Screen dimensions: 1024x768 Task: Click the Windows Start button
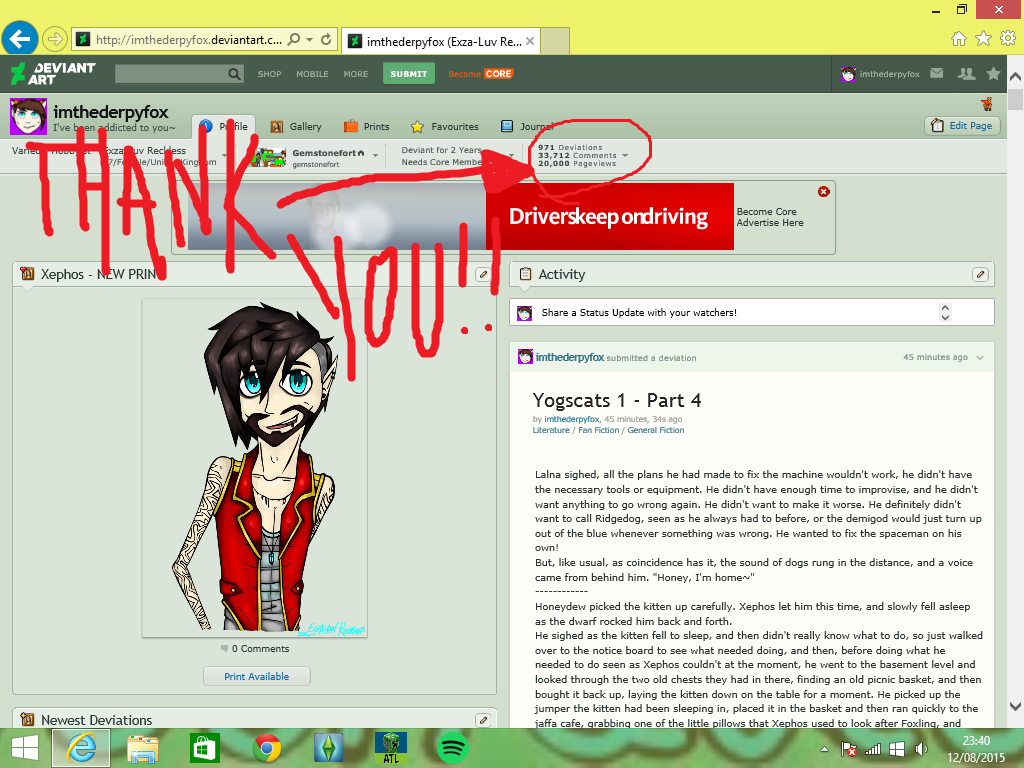click(25, 748)
